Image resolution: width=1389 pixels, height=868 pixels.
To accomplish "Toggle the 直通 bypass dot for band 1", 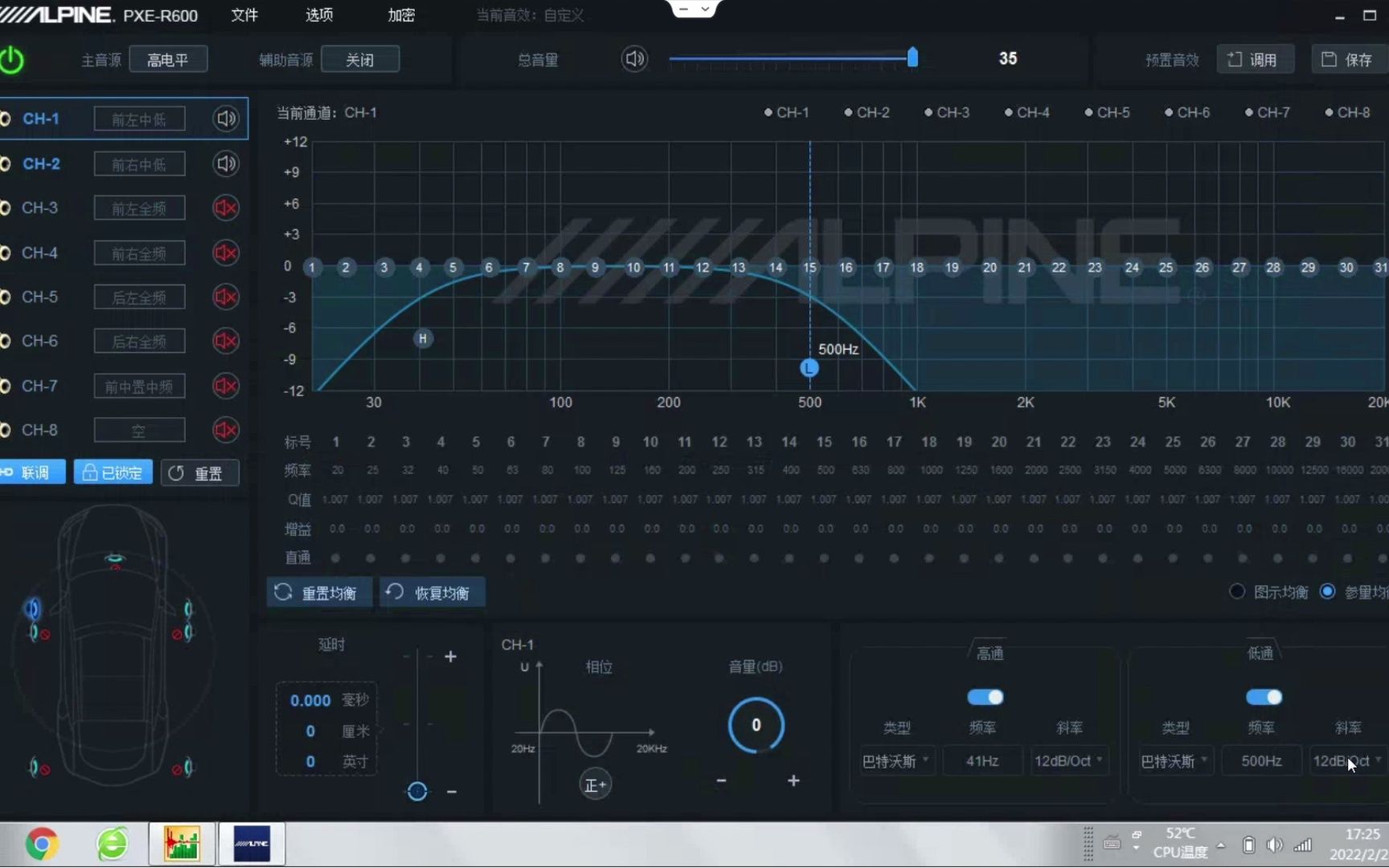I will pyautogui.click(x=335, y=558).
